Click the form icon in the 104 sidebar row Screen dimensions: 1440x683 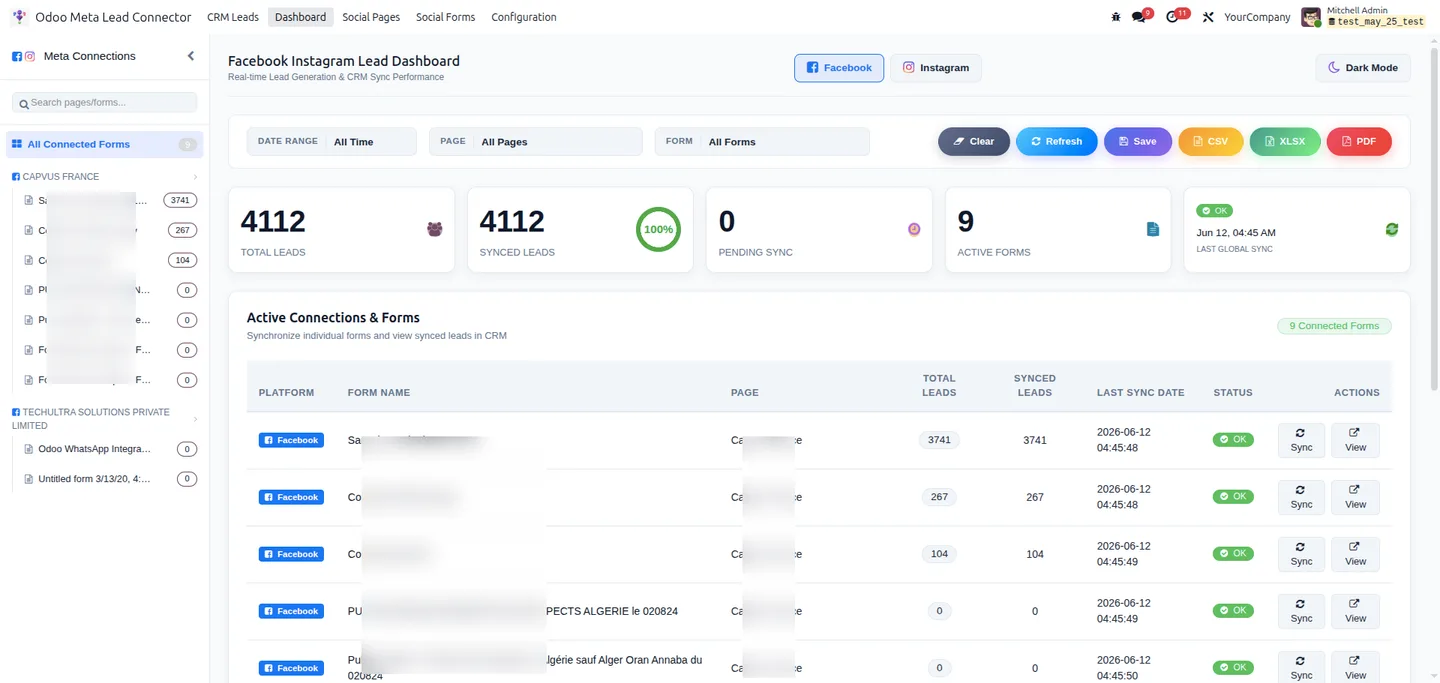click(29, 260)
